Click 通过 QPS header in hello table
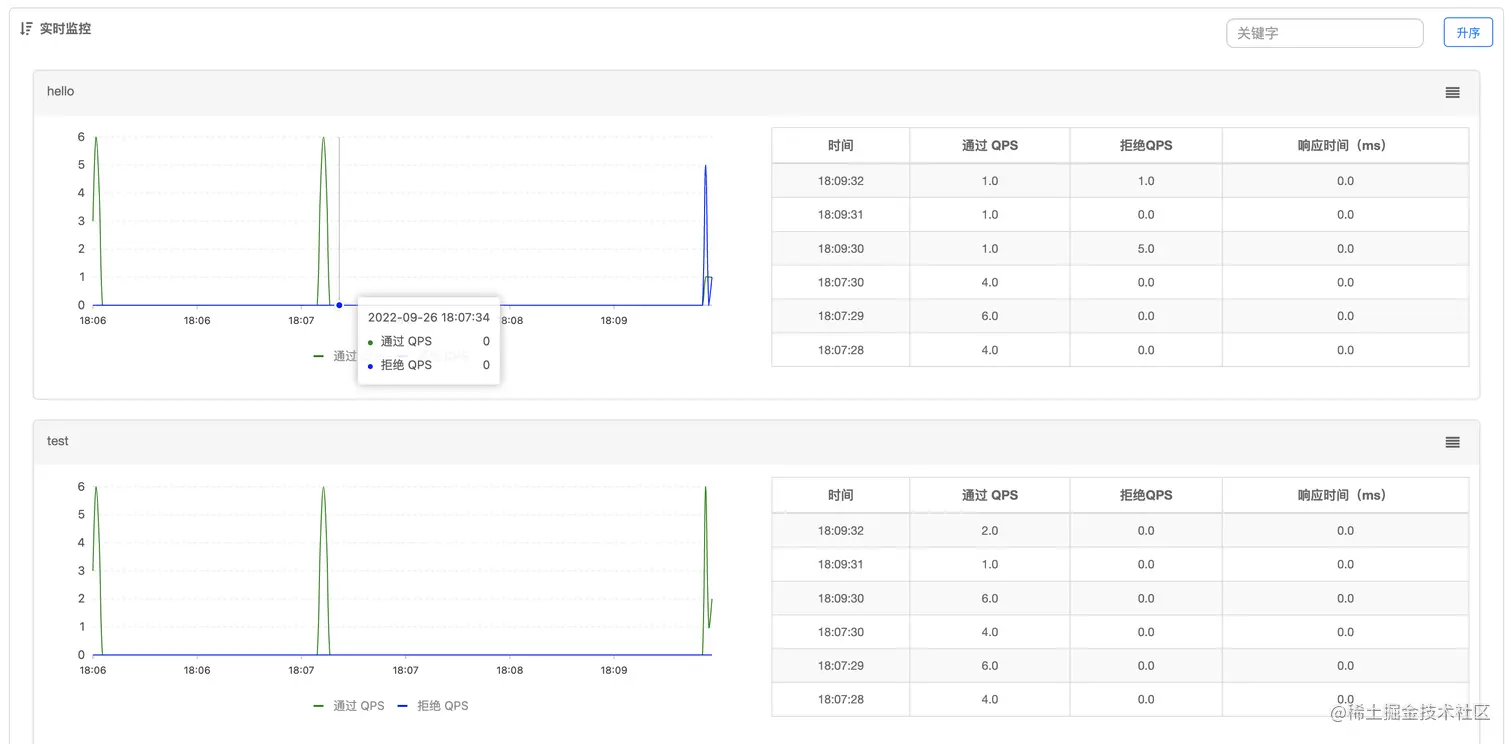1512x744 pixels. click(990, 145)
